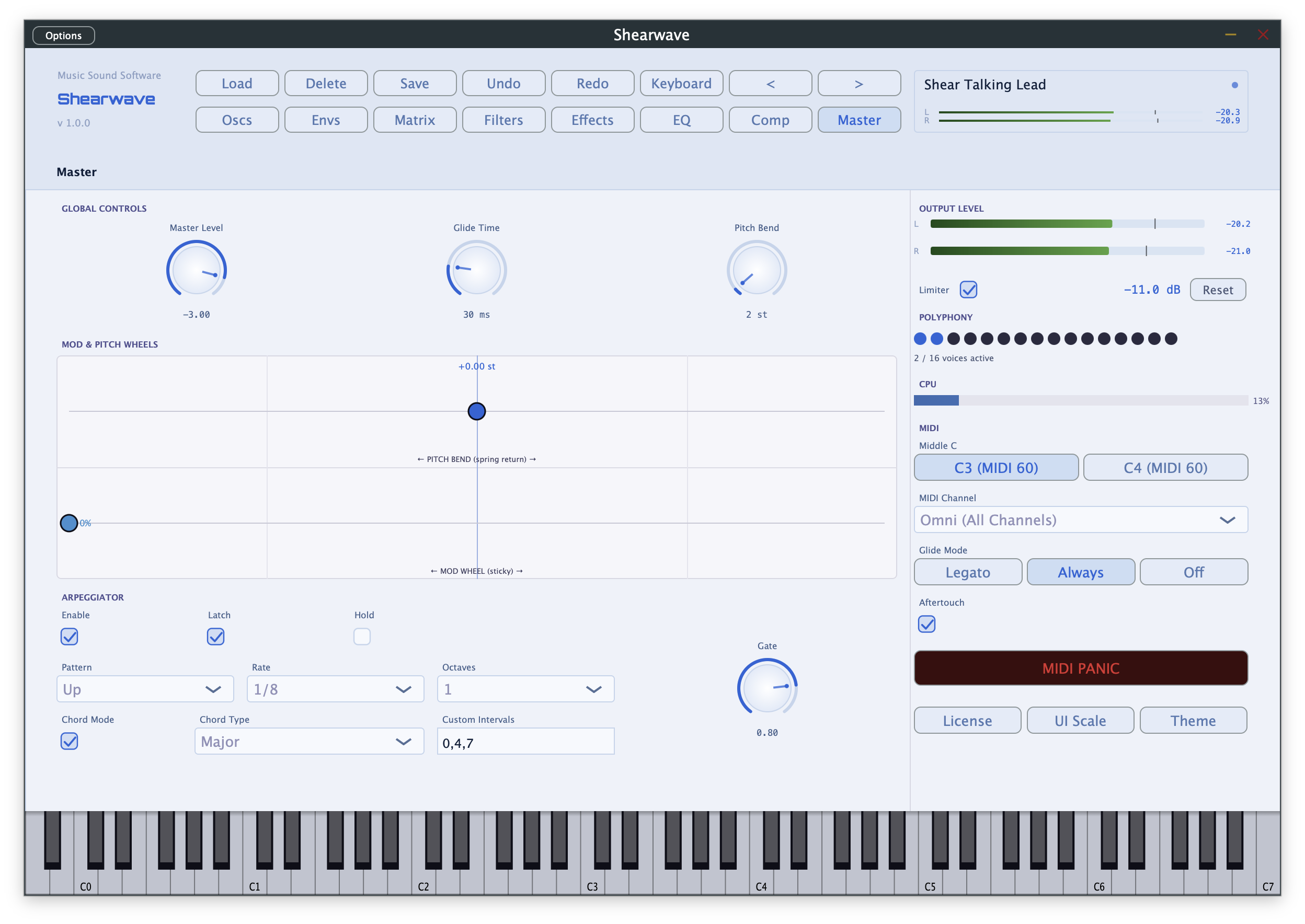Open the Options menu
The width and height of the screenshot is (1305, 924).
pyautogui.click(x=64, y=35)
